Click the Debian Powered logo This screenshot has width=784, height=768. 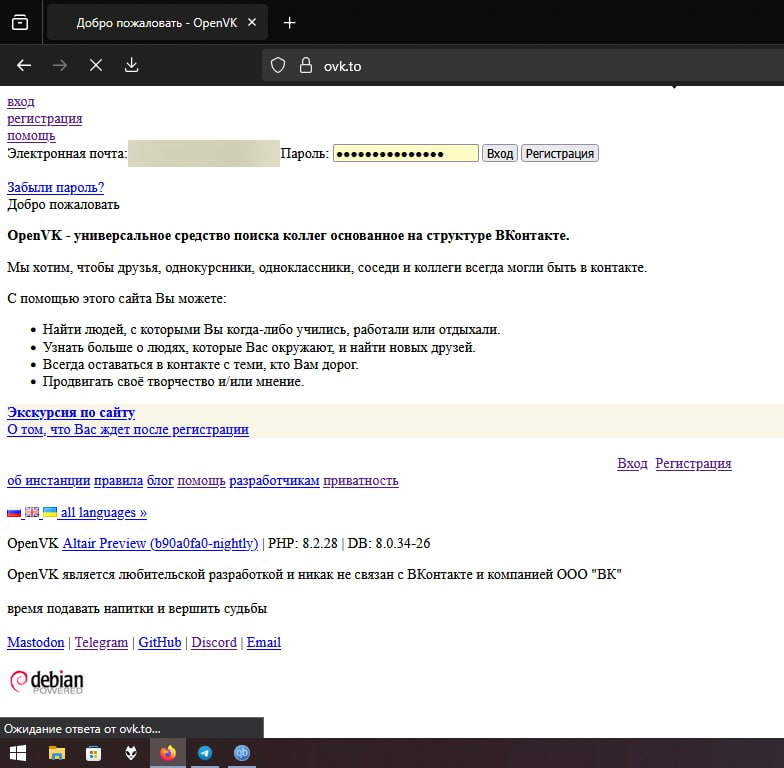tap(46, 681)
